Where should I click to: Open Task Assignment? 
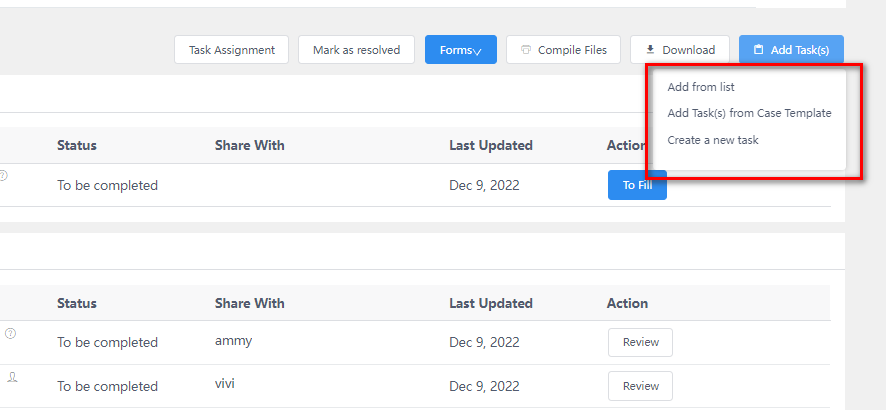[231, 50]
